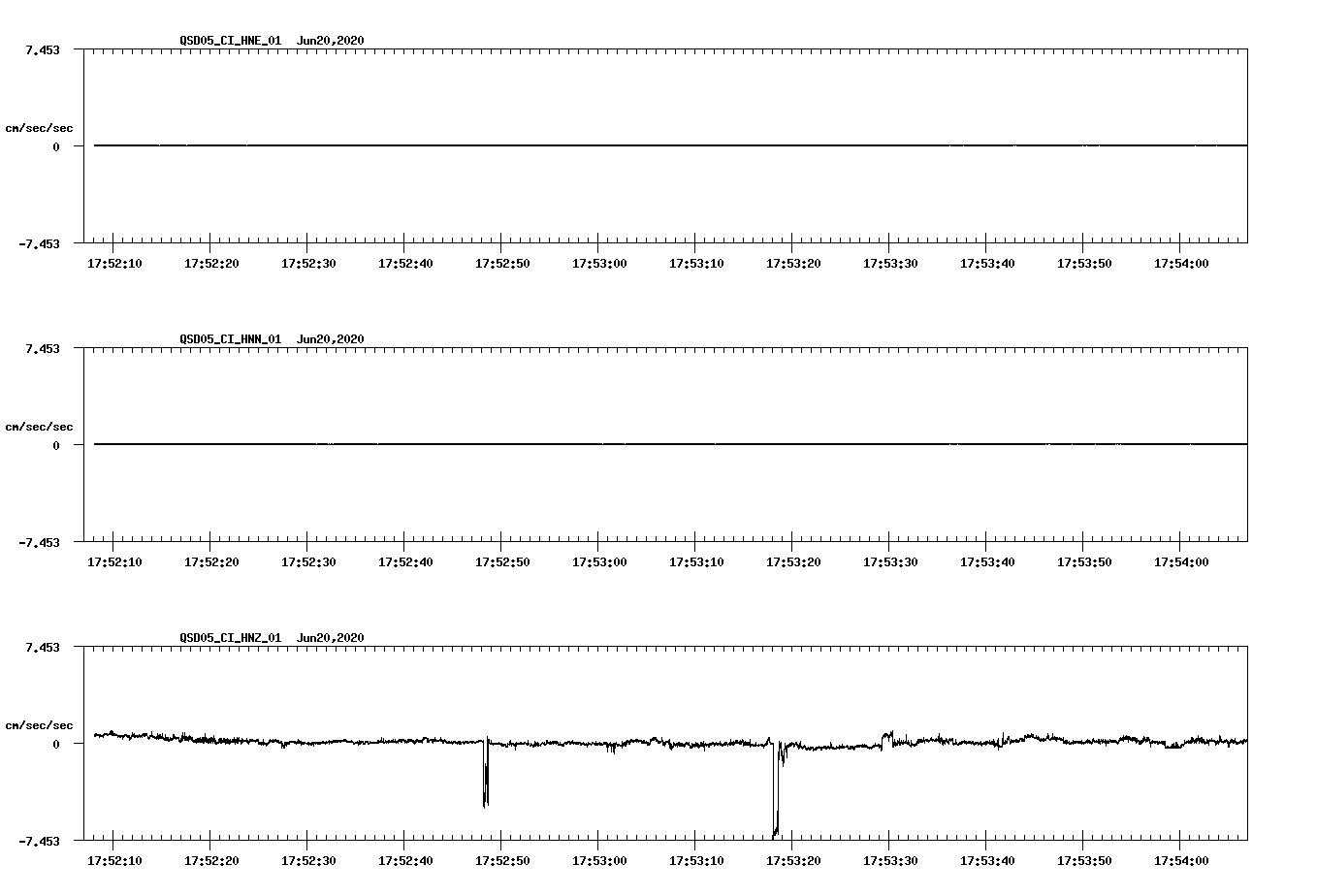The width and height of the screenshot is (1317, 896).
Task: Click the 0 axis value on HNE plot
Action: click(x=56, y=146)
